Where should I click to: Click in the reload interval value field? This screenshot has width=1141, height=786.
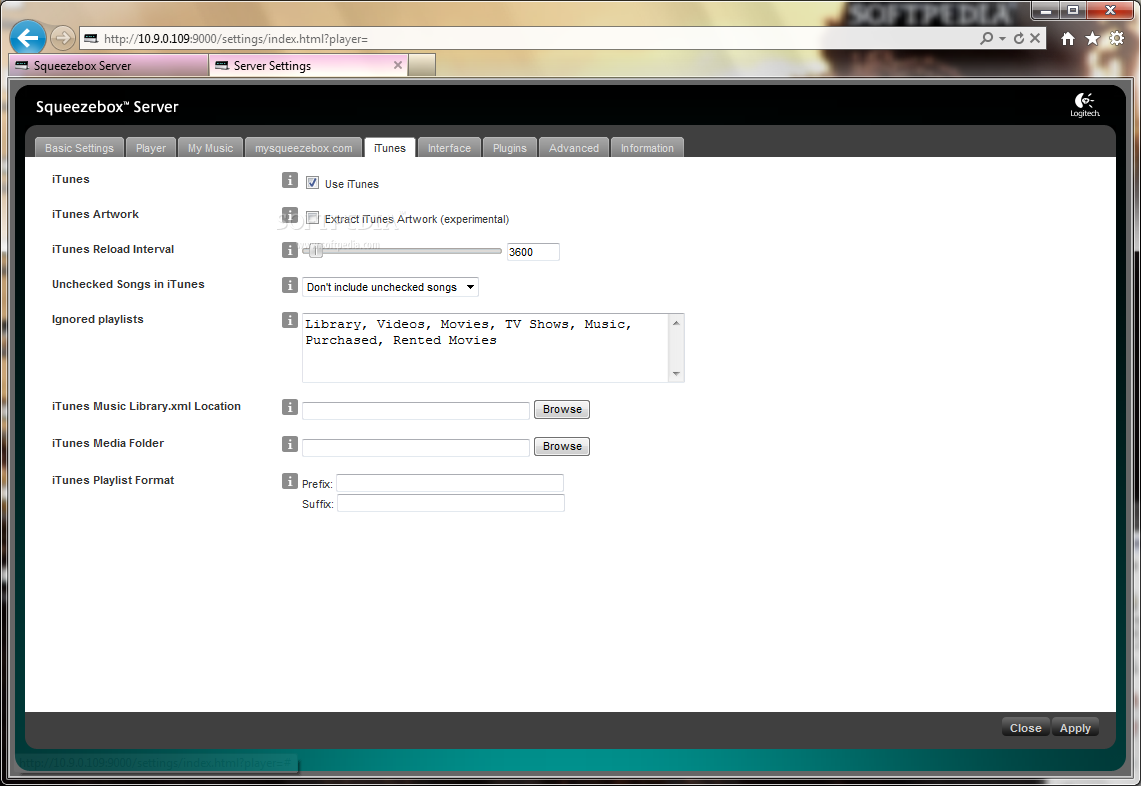pyautogui.click(x=533, y=252)
